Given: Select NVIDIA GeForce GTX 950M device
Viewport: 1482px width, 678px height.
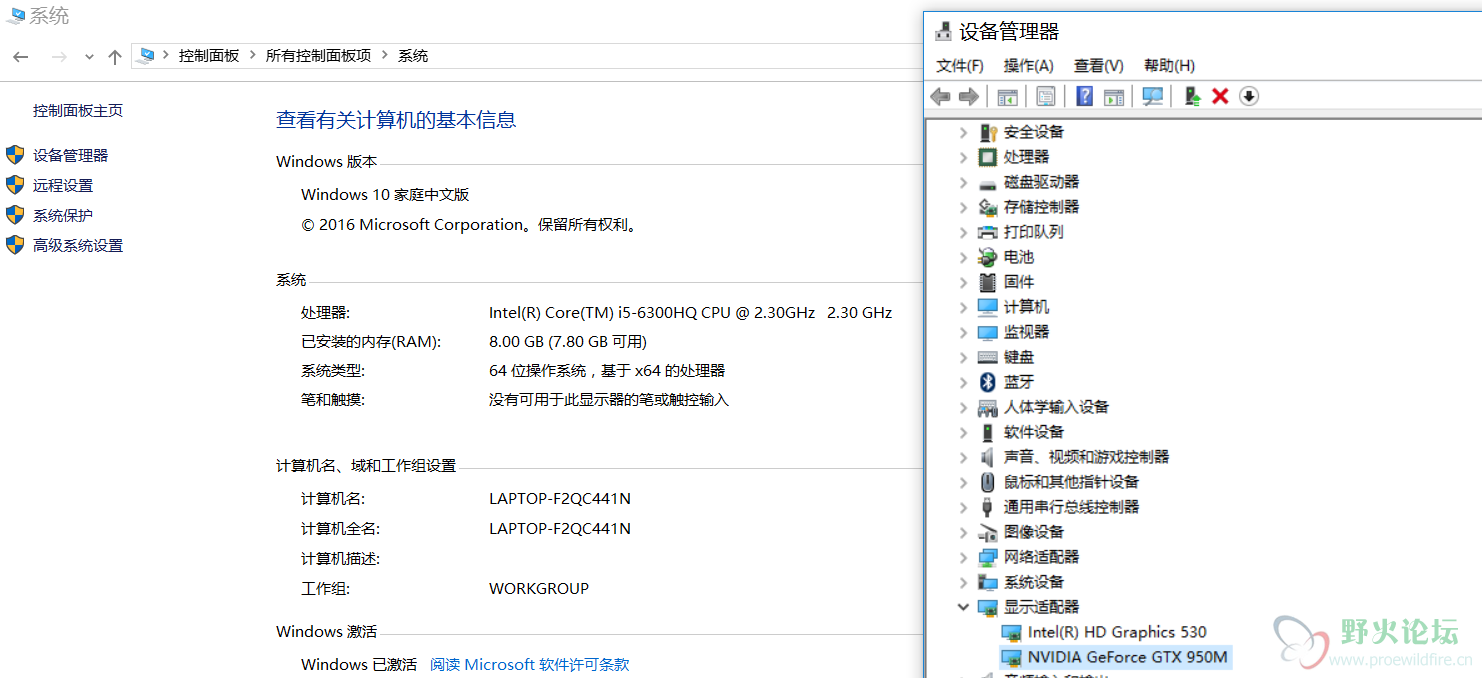Looking at the screenshot, I should [x=1128, y=657].
